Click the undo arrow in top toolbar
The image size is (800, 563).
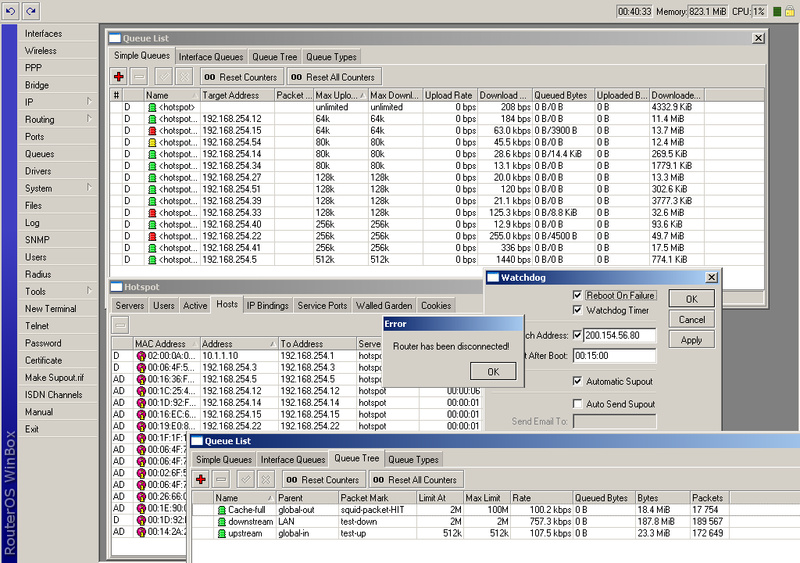coord(11,10)
